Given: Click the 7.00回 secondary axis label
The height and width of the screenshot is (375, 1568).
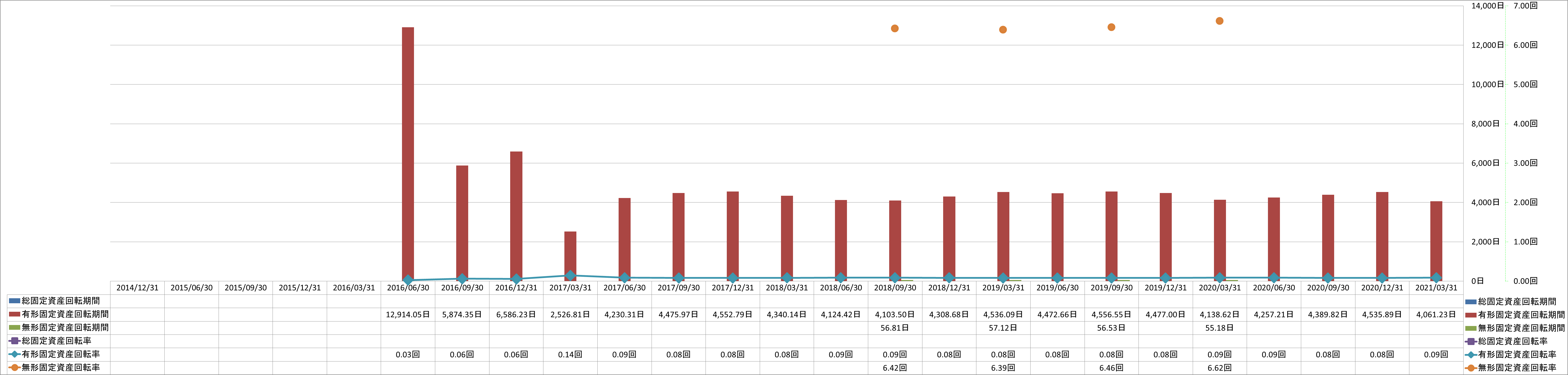Looking at the screenshot, I should (x=1525, y=5).
